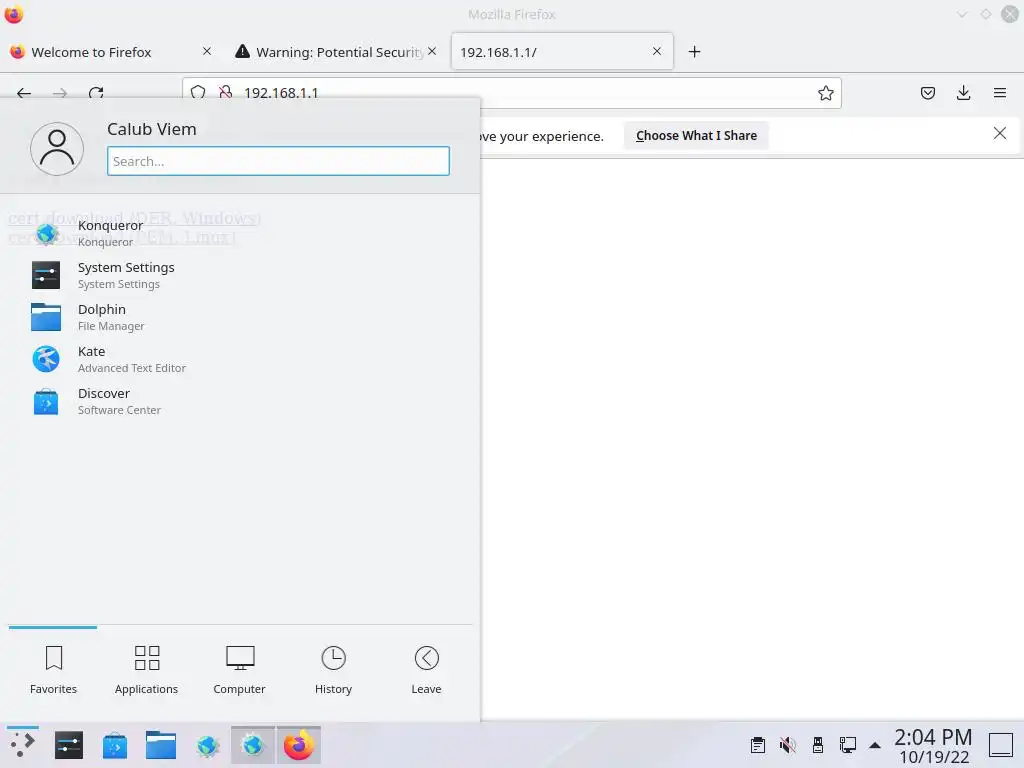Close the 192.168.1.1/ tab
The height and width of the screenshot is (768, 1024).
(657, 51)
